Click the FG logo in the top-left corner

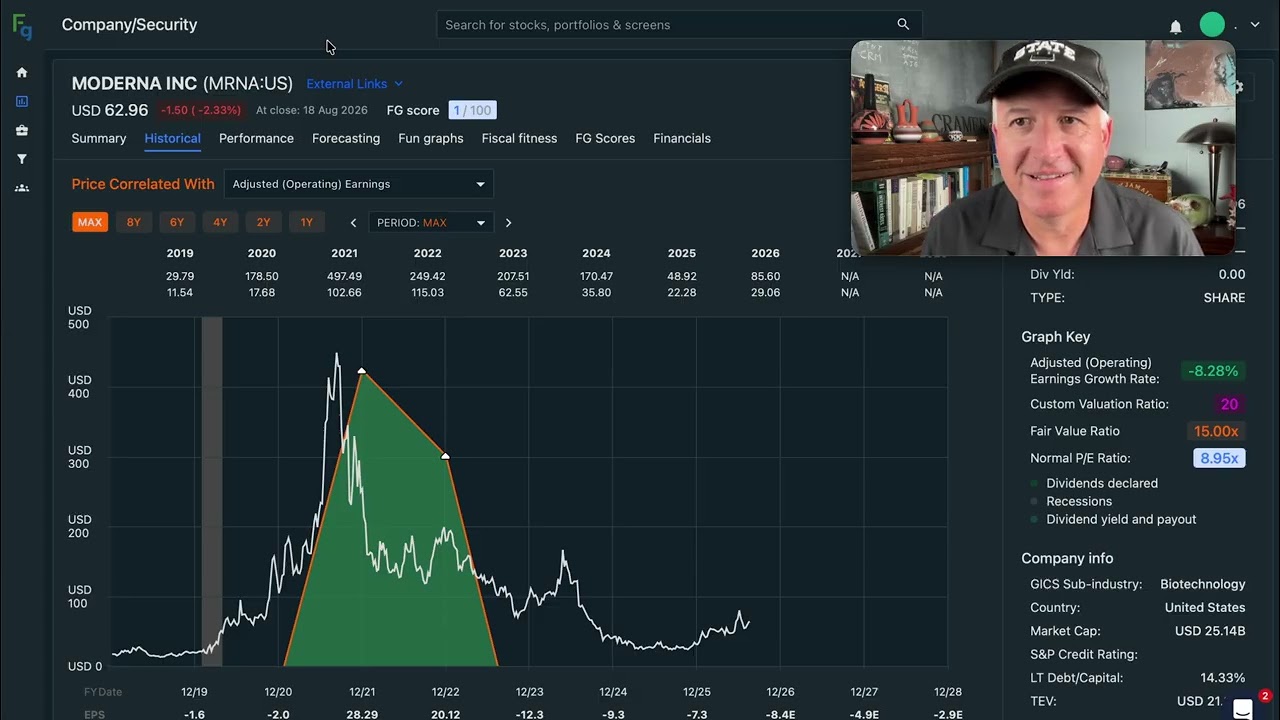[22, 26]
